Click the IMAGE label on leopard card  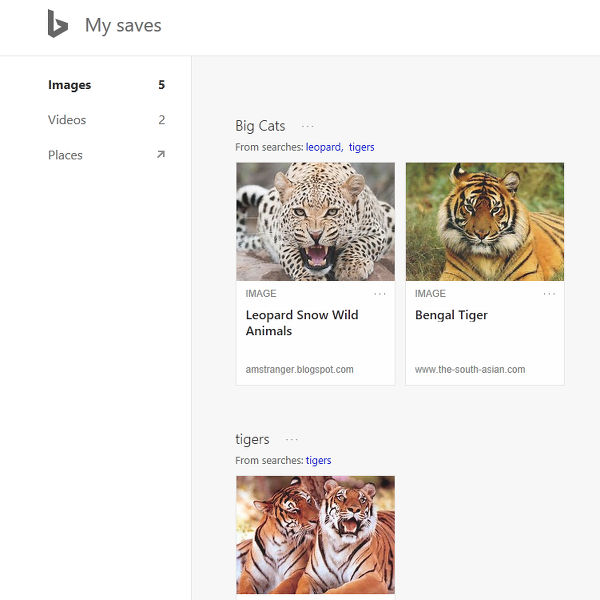click(x=261, y=293)
